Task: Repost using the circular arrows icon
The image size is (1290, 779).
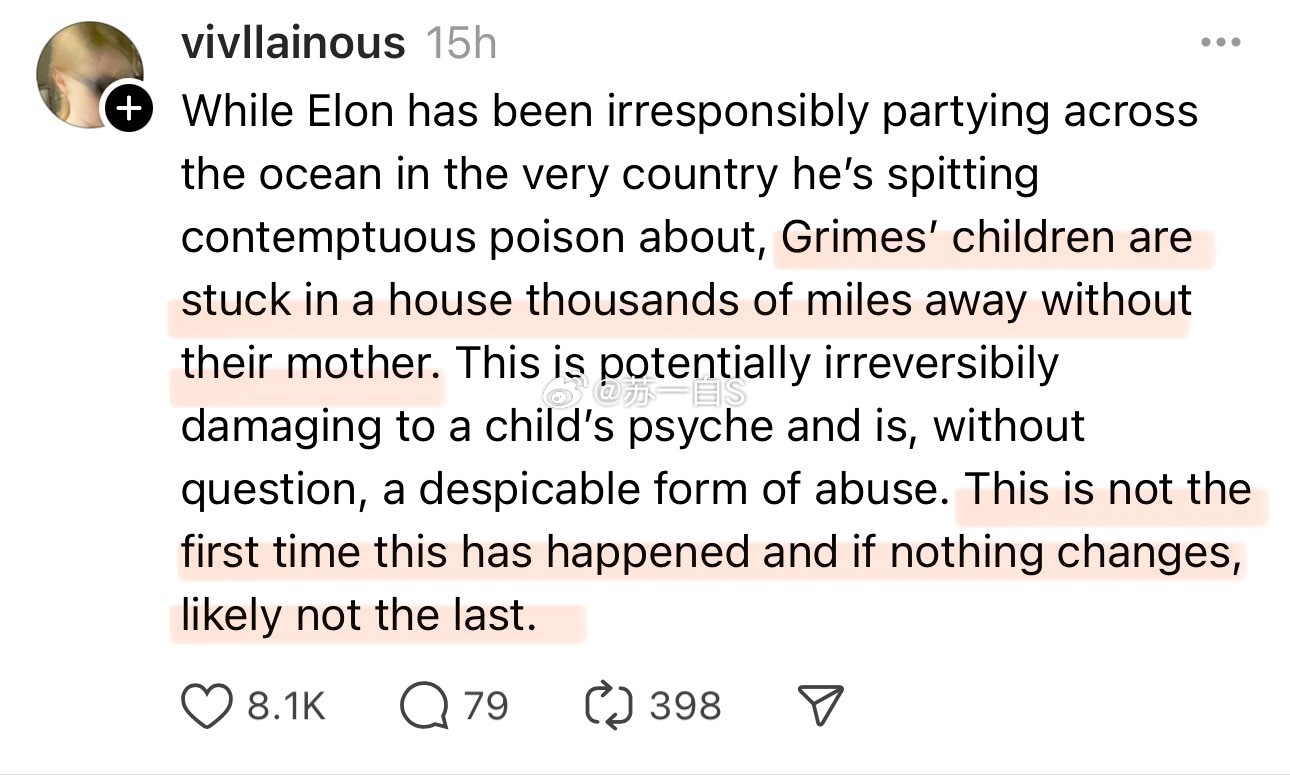Action: tap(609, 705)
